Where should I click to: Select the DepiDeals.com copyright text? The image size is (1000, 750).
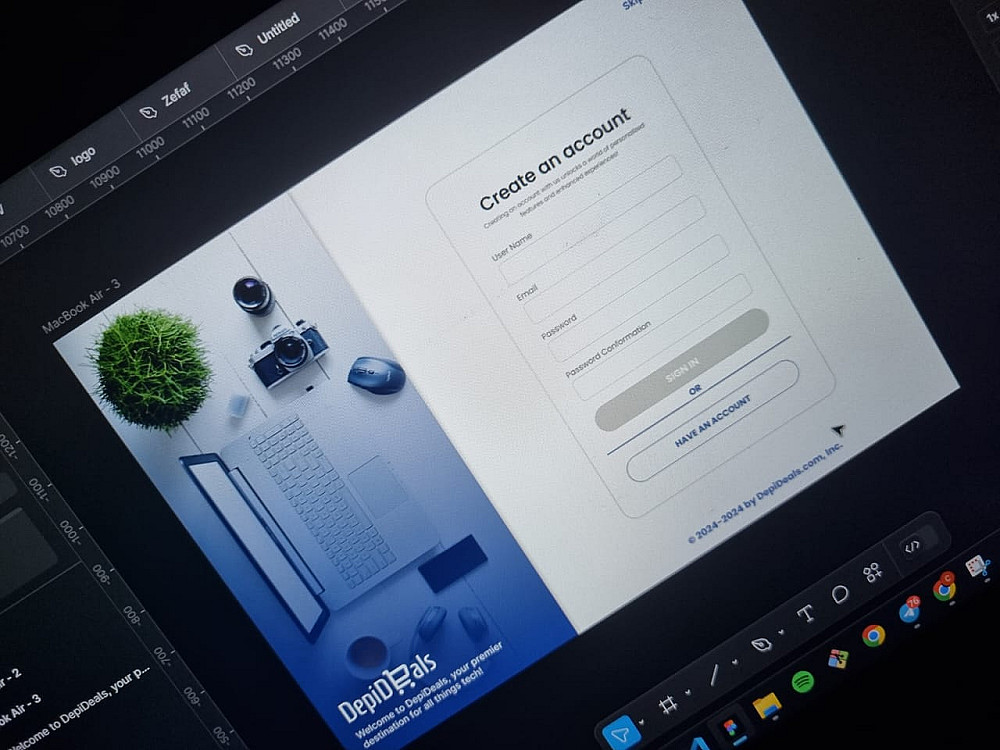(x=765, y=493)
